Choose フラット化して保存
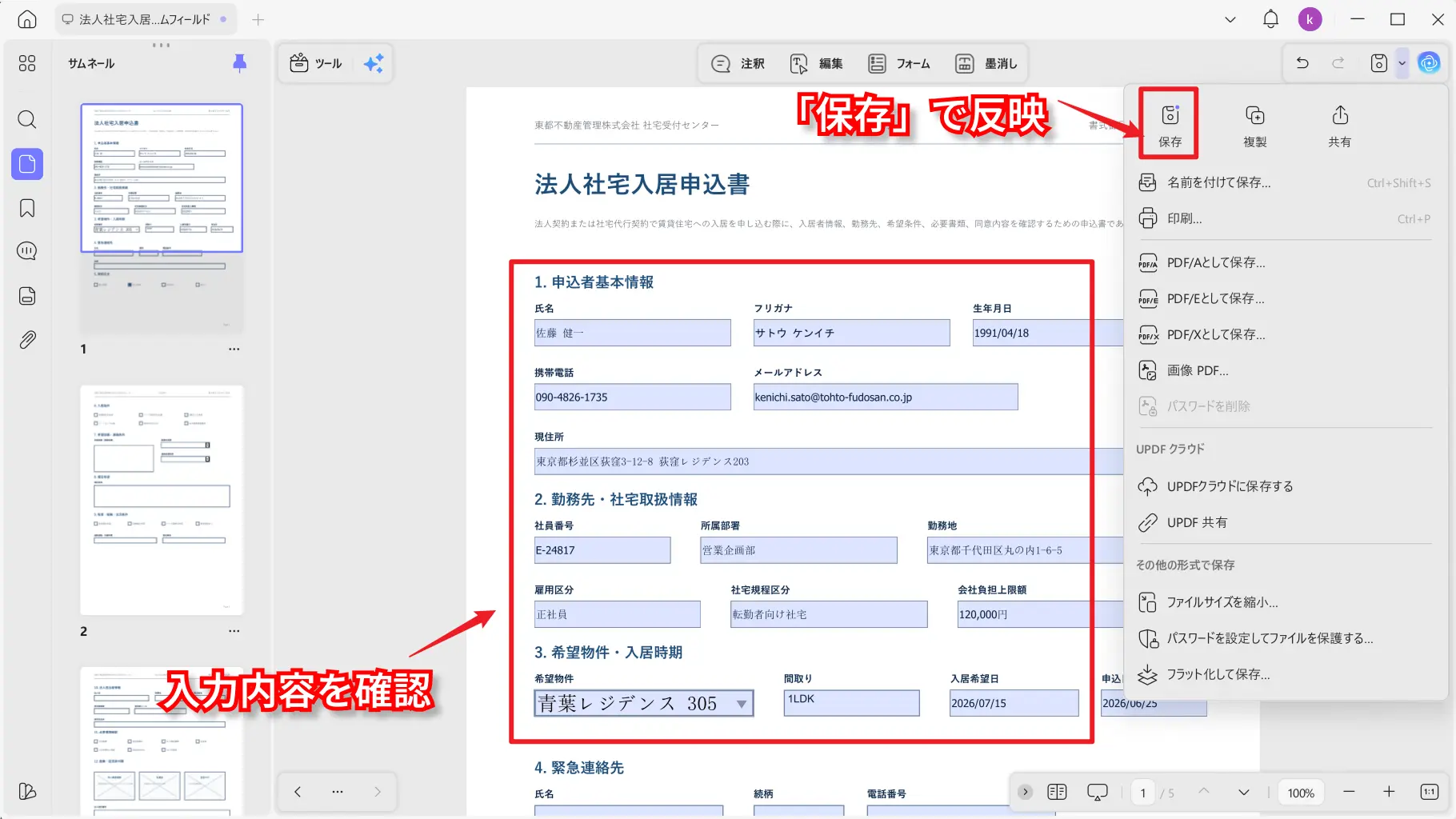 (x=1284, y=674)
